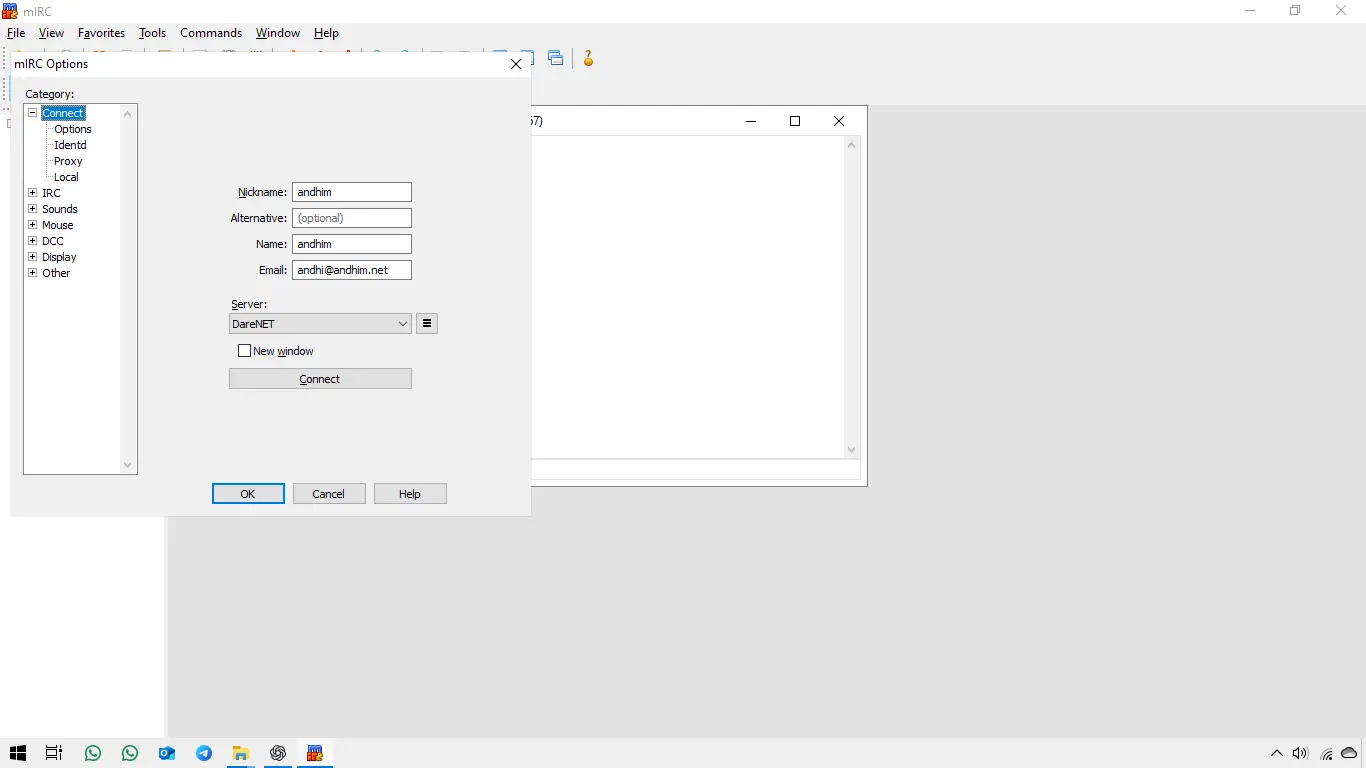Select Identd under Connect
The image size is (1366, 768).
tap(70, 145)
